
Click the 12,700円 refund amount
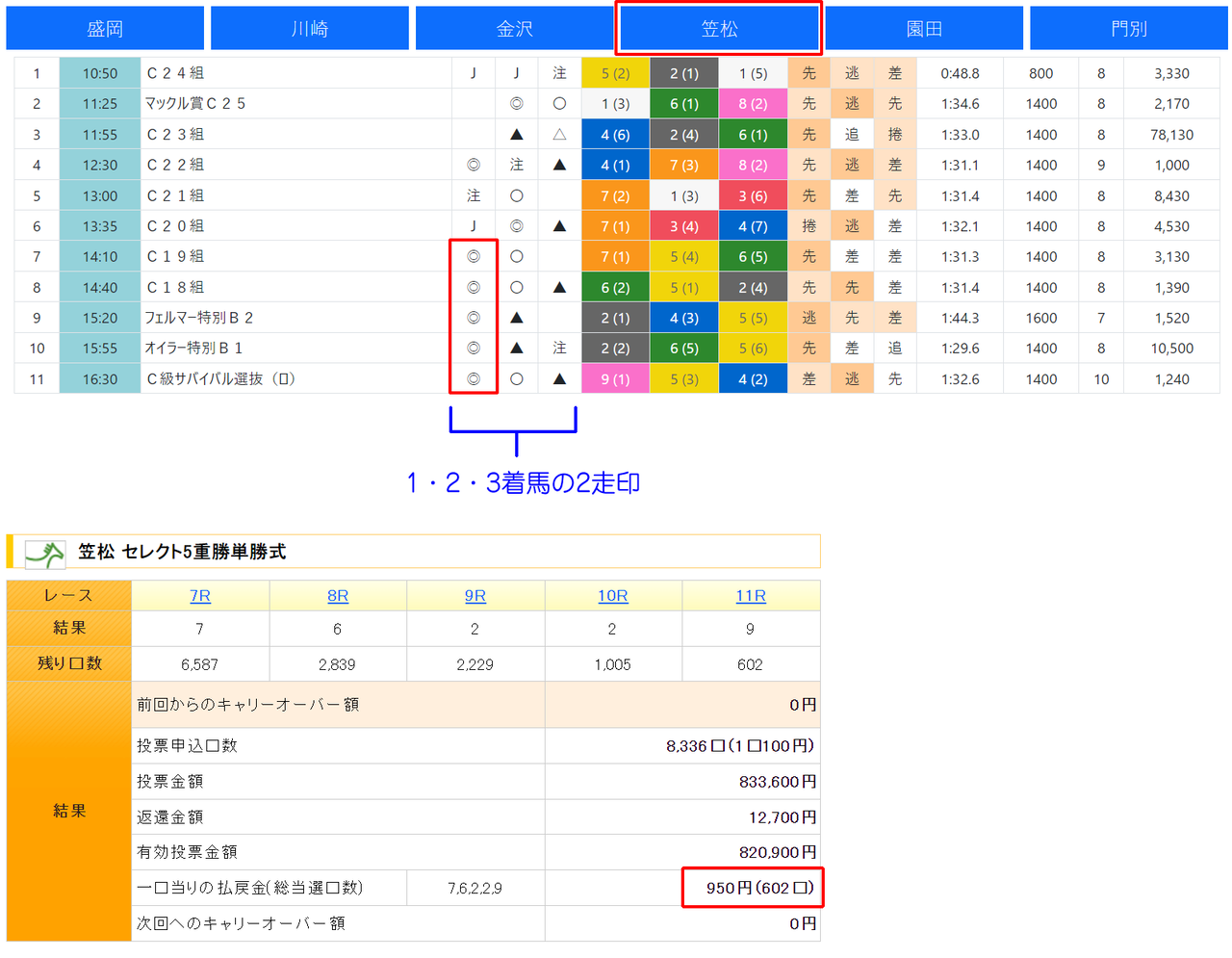783,817
